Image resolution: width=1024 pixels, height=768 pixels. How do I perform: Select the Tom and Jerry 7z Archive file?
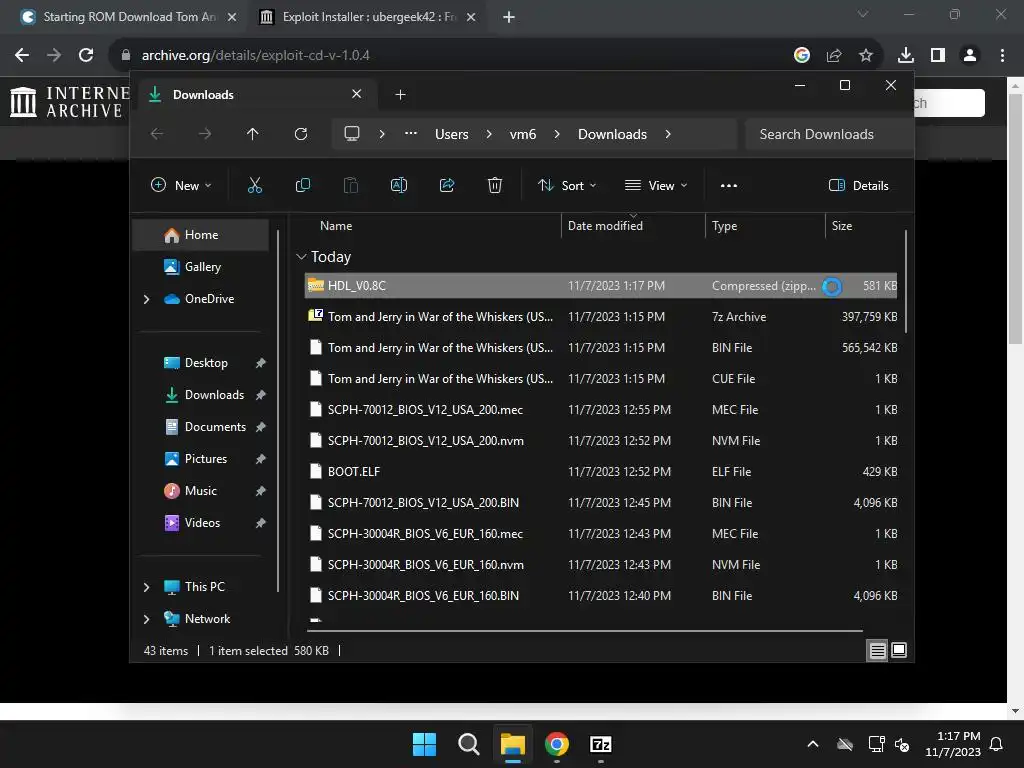click(601, 317)
